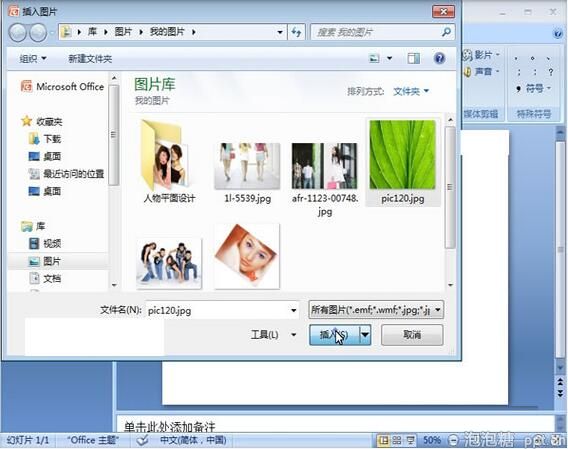Select the 人物平面设计 folder

click(169, 162)
